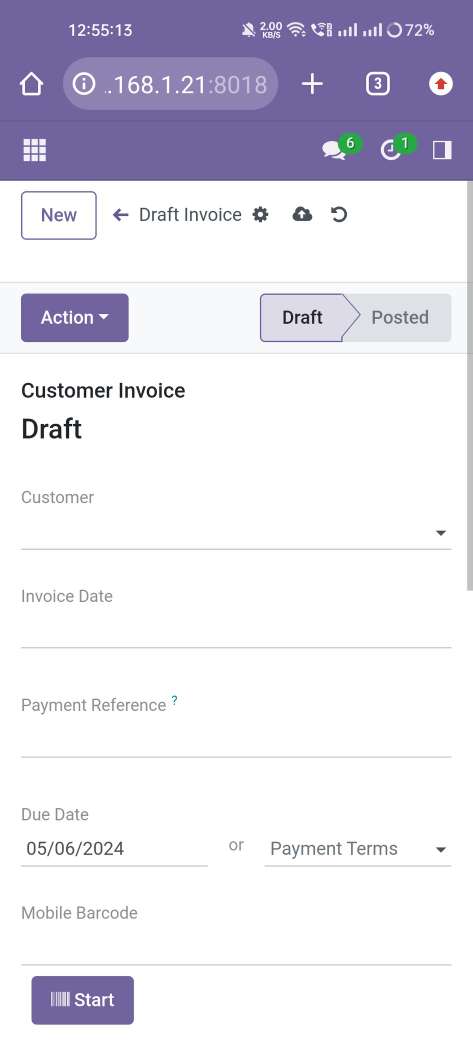473x1050 pixels.
Task: Open the Customer dropdown arrow
Action: point(441,533)
